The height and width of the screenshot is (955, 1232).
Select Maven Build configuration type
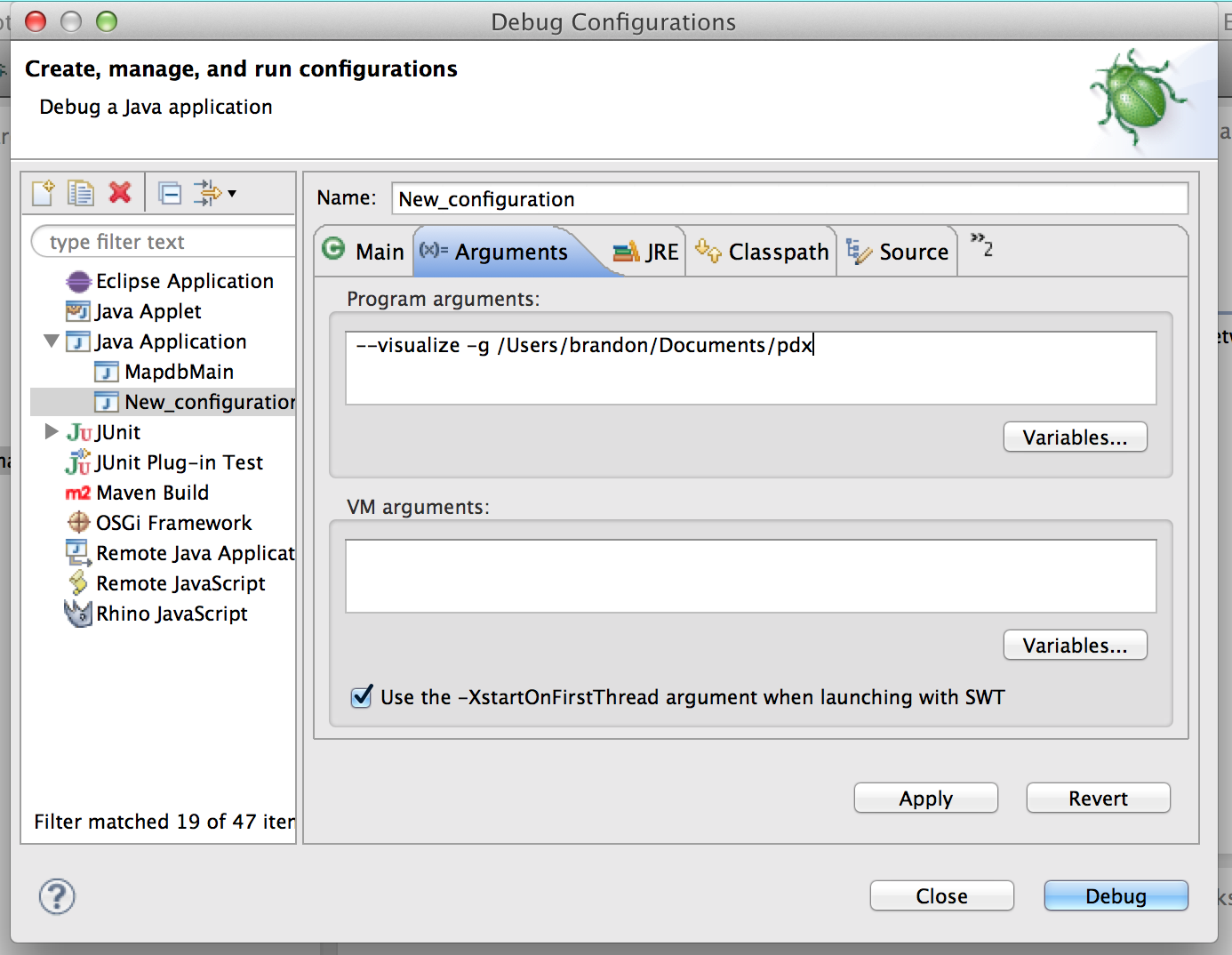tap(153, 493)
